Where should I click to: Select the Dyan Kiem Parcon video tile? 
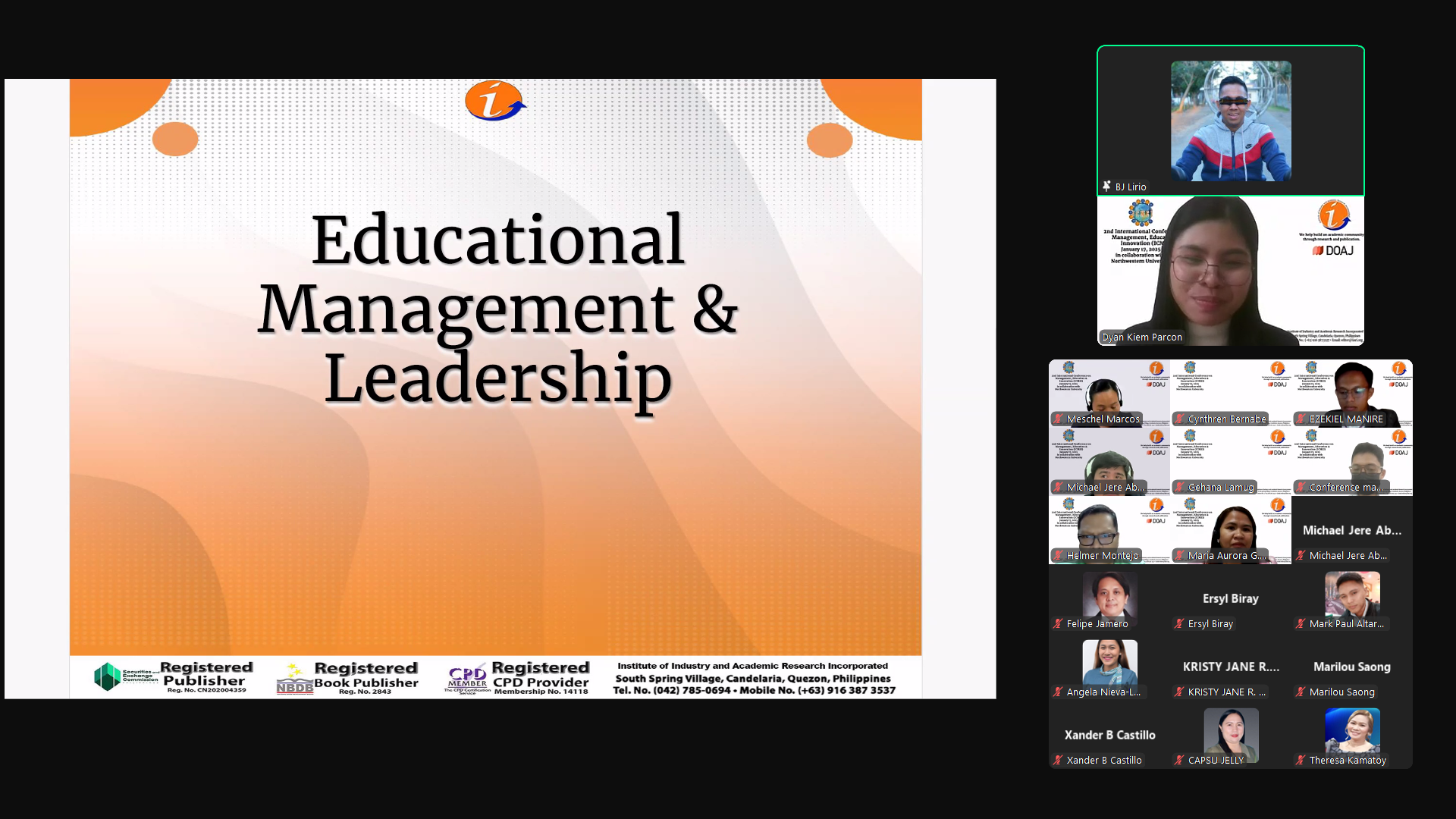[x=1230, y=271]
